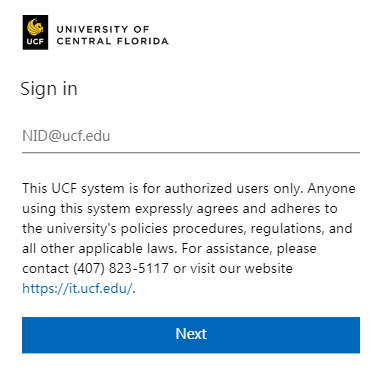Click the (407) 823-5117 phone number
The image size is (386, 377).
click(x=121, y=268)
